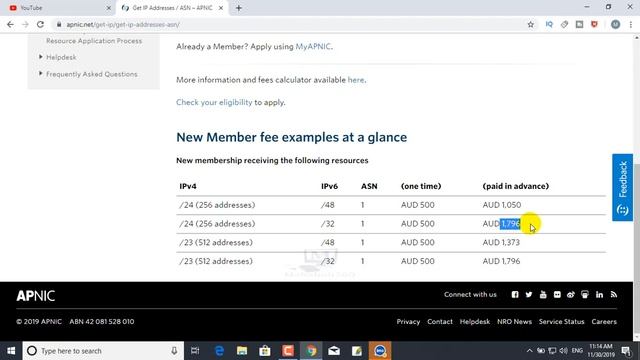Click the browser forward arrow

[x=25, y=24]
